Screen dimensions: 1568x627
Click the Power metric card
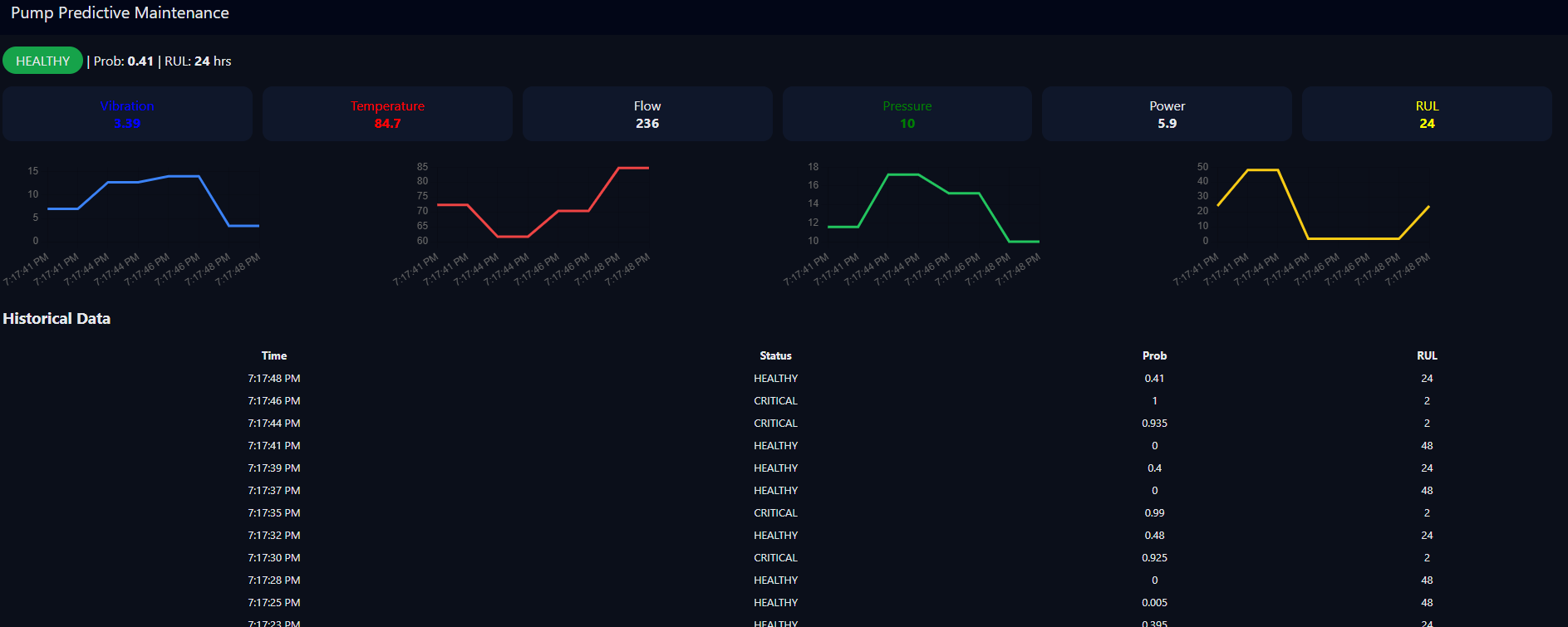[x=1167, y=114]
